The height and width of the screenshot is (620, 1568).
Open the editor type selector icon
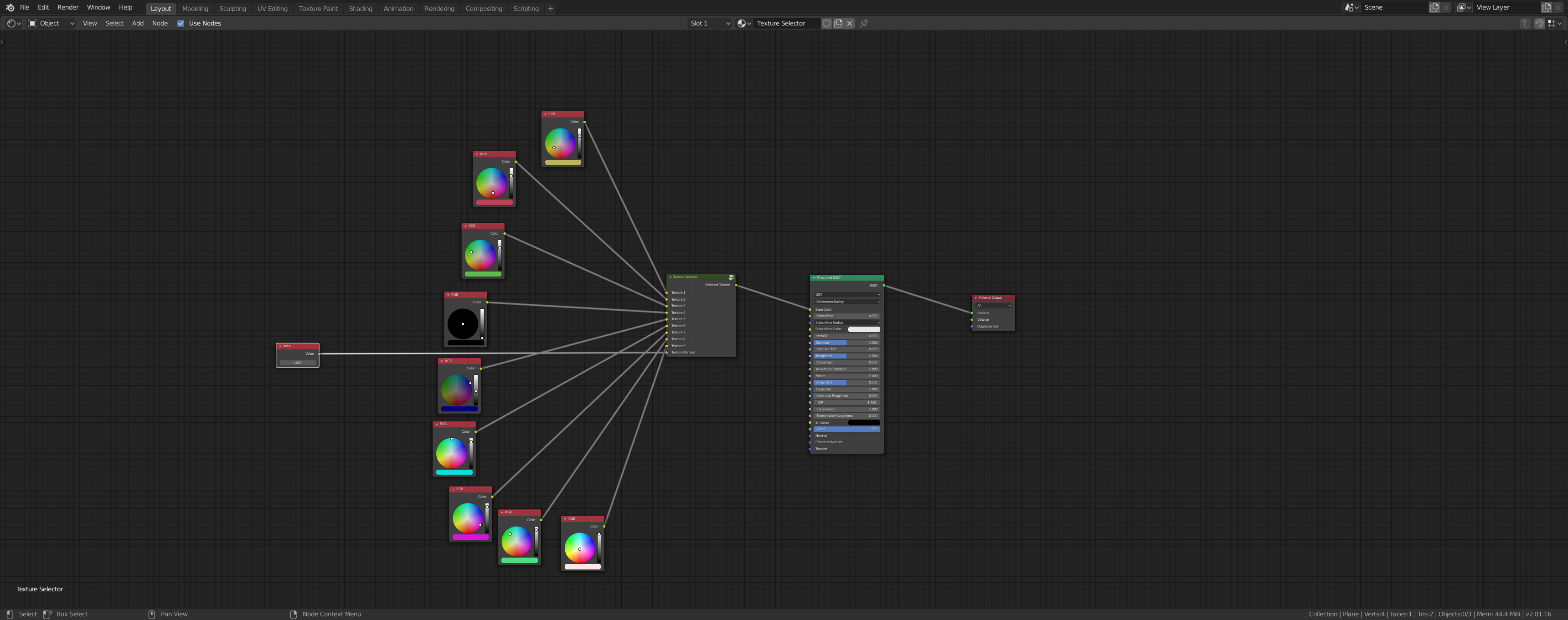pyautogui.click(x=13, y=23)
